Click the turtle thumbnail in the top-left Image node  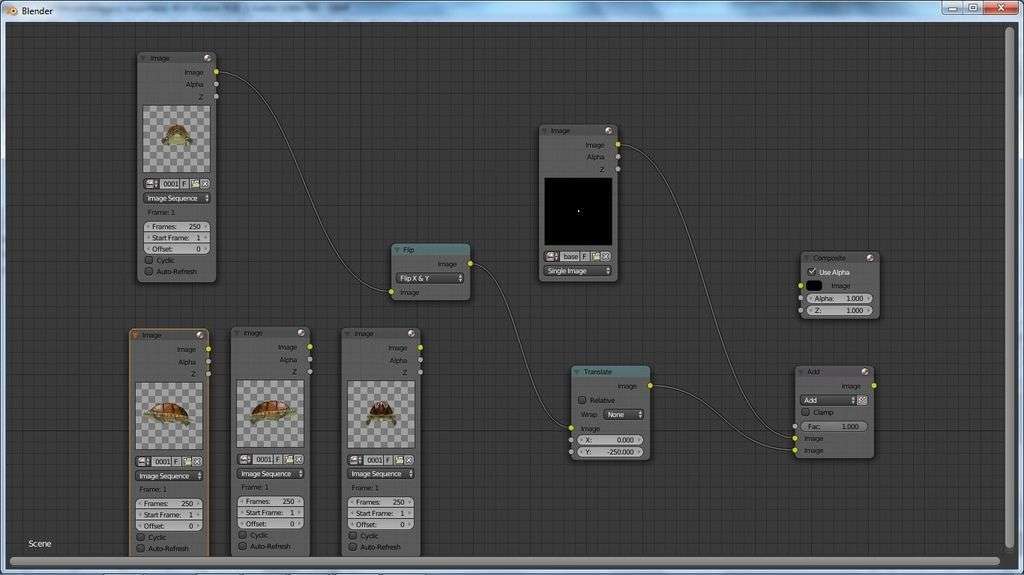click(177, 139)
